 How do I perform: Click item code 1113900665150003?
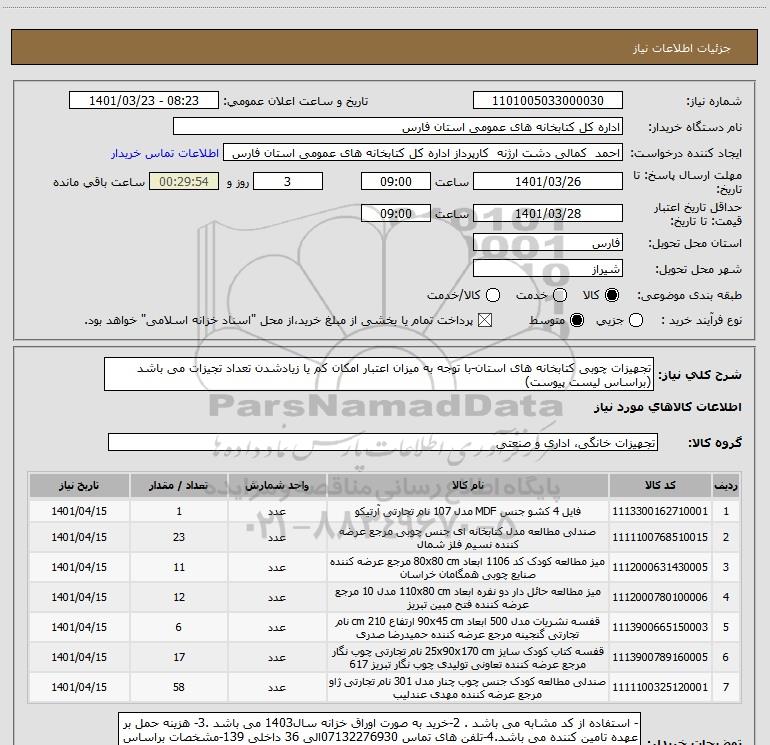(x=660, y=627)
